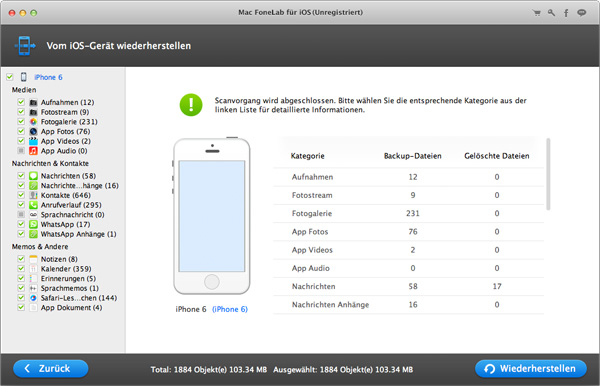Image resolution: width=600 pixels, height=386 pixels.
Task: Select Sprachnachricht (0) in sidebar
Action: (x=73, y=215)
